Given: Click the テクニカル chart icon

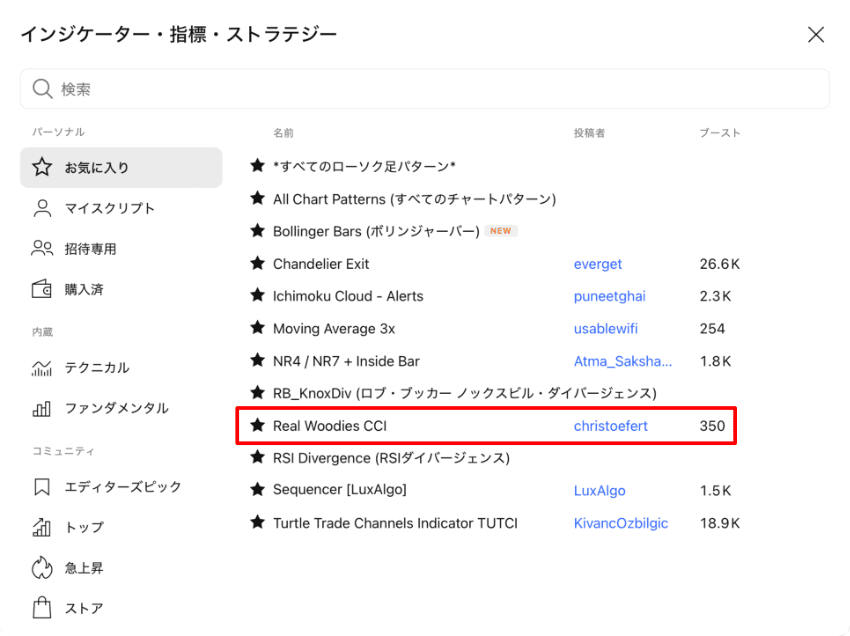Looking at the screenshot, I should [42, 368].
